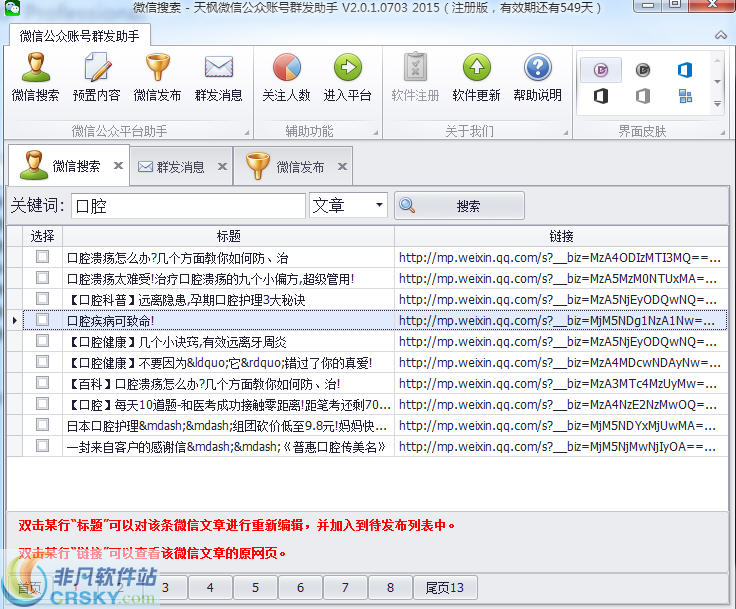Switch to the 微信发布 document tab
This screenshot has height=609, width=736.
(x=293, y=166)
